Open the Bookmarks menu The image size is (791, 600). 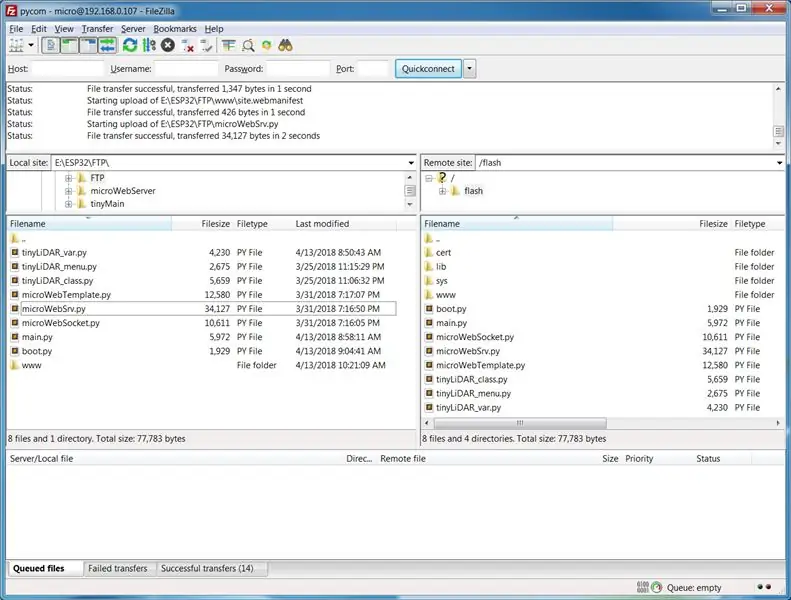tap(175, 29)
